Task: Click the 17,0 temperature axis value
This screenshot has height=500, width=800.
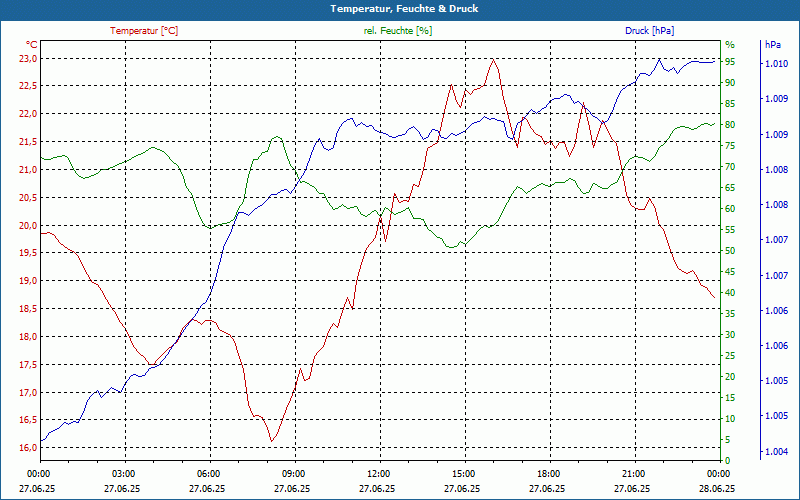Action: point(28,392)
